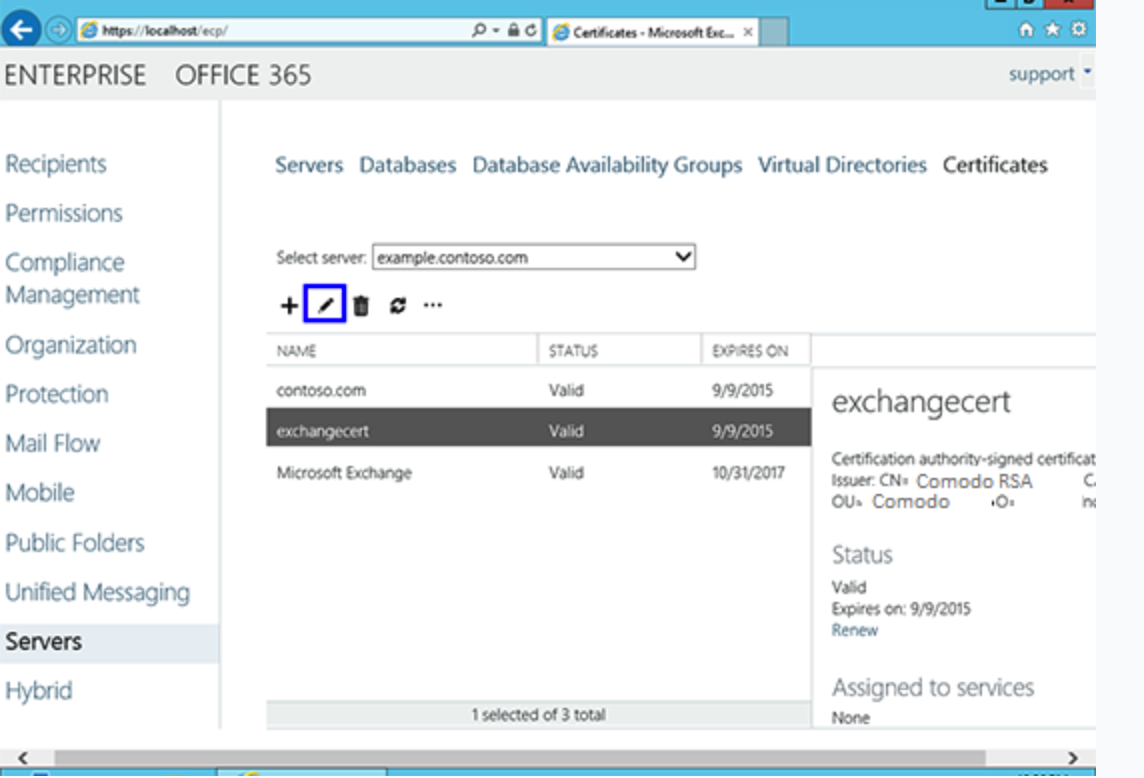Go to Permissions in the sidebar
This screenshot has width=1144, height=778.
[x=63, y=213]
